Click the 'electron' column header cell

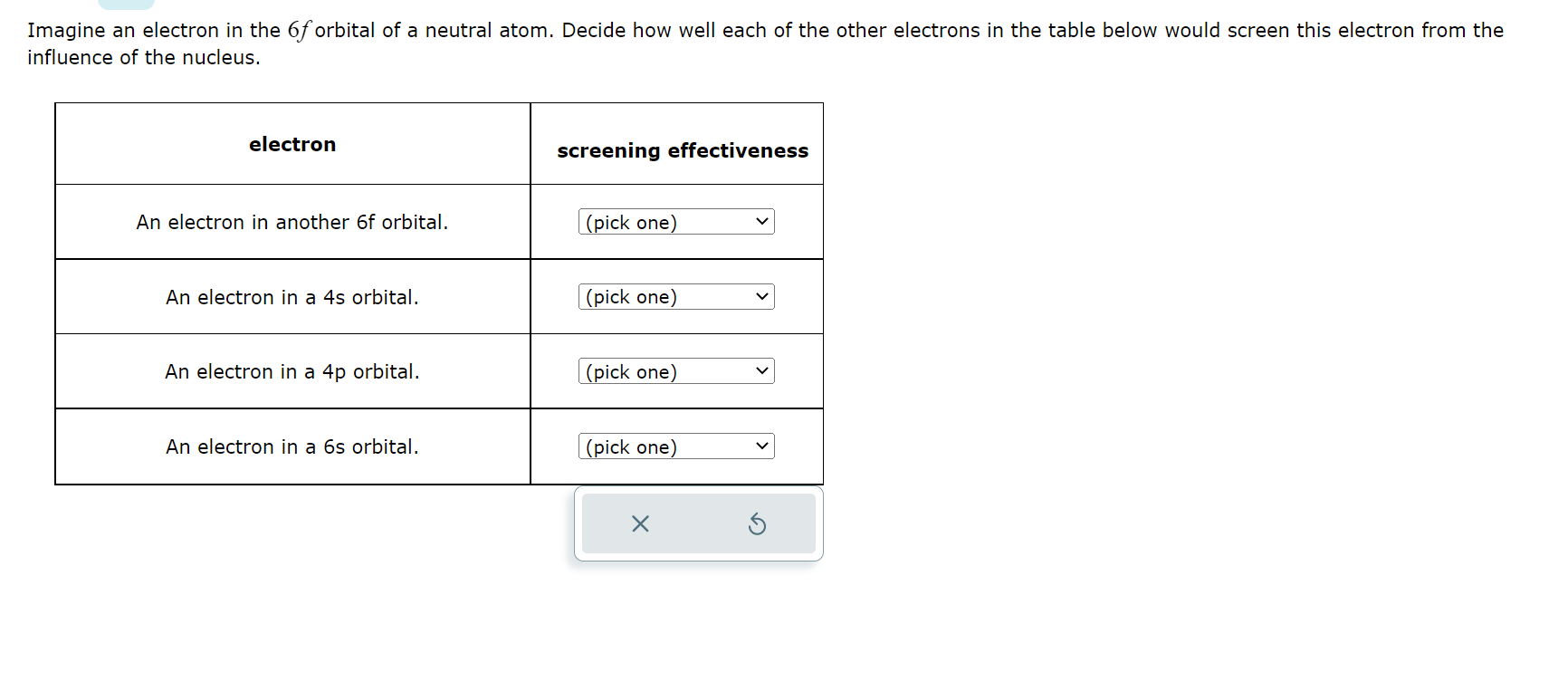(x=292, y=143)
